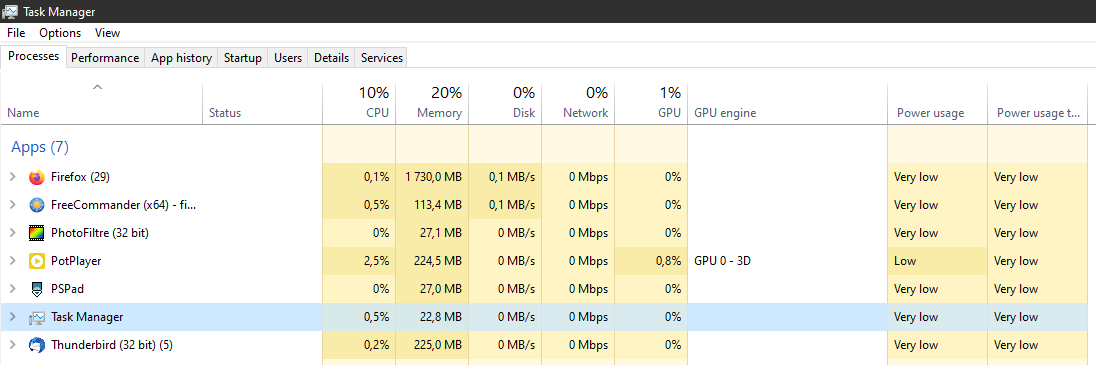
Task: Select the FreeCommander (x64) process name
Action: pos(124,205)
